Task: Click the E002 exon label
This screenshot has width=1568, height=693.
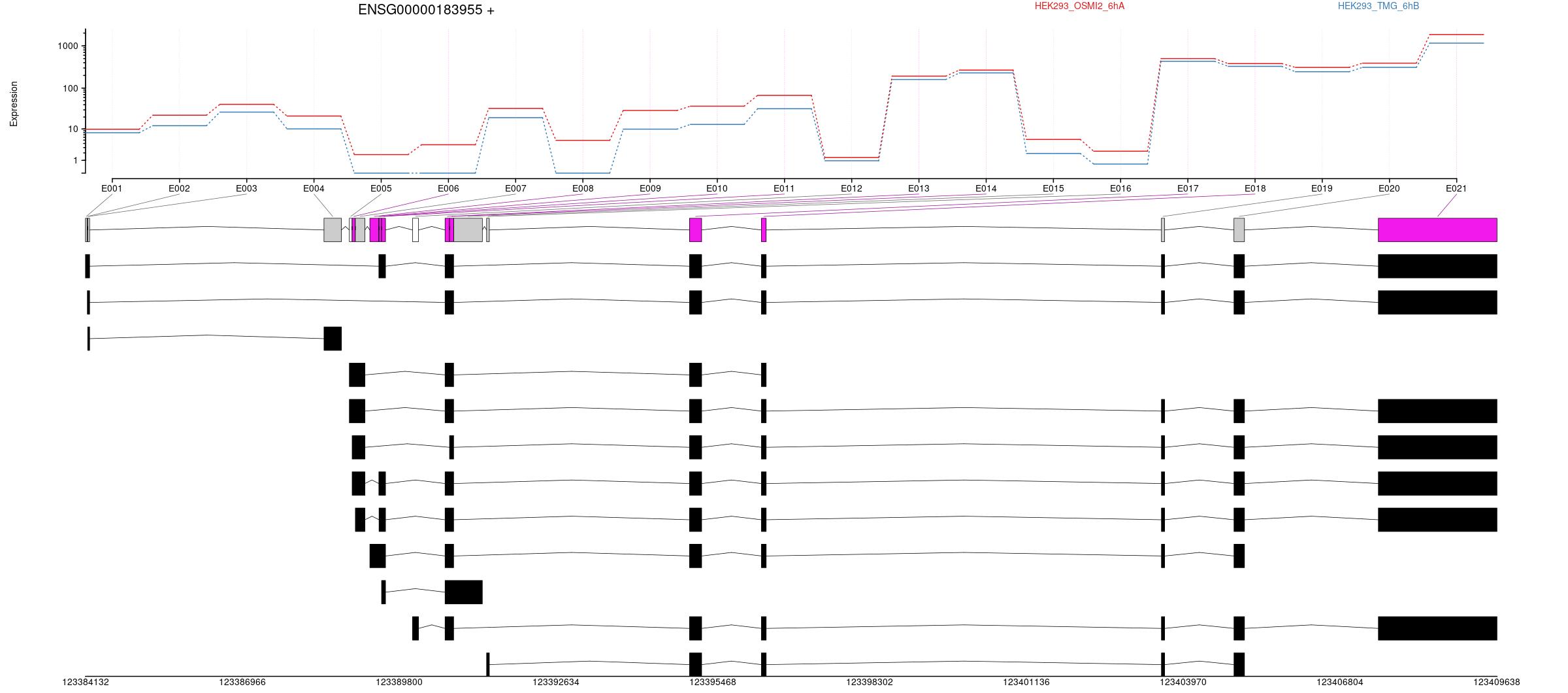Action: pyautogui.click(x=179, y=188)
